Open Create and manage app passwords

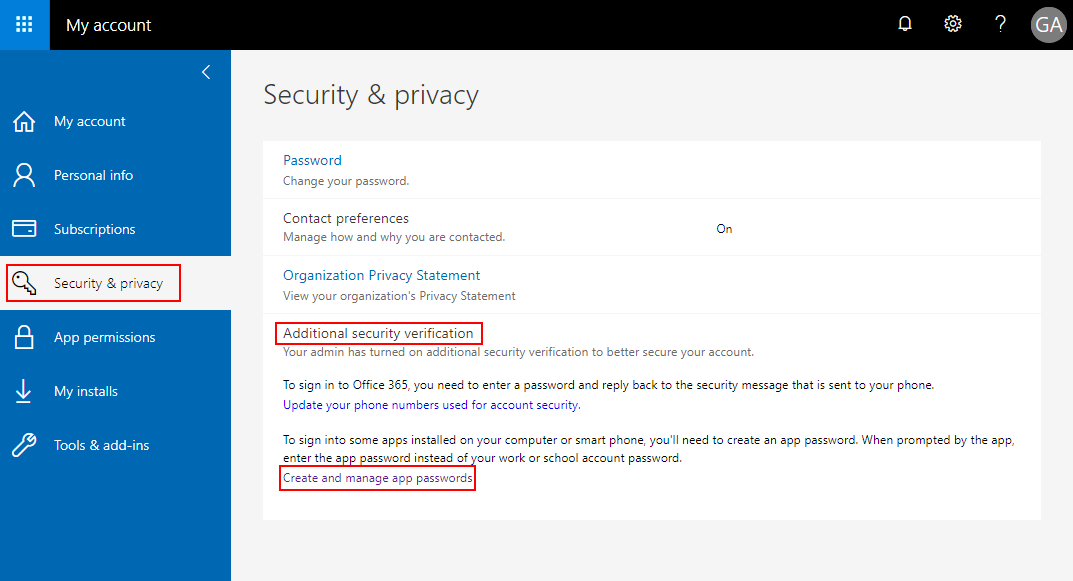pyautogui.click(x=377, y=478)
